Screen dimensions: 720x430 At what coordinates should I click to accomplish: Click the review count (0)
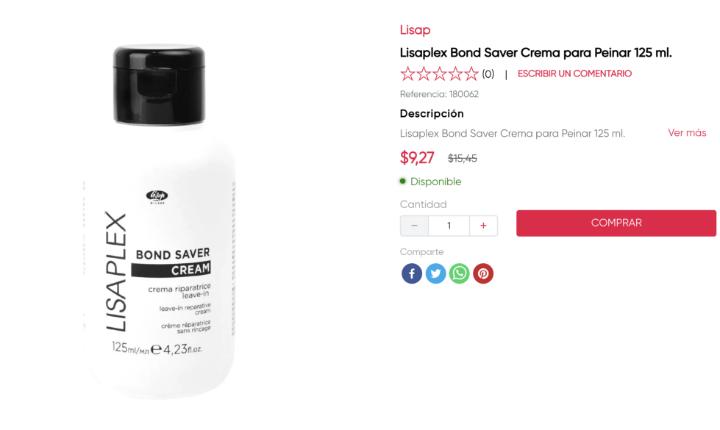click(x=488, y=74)
